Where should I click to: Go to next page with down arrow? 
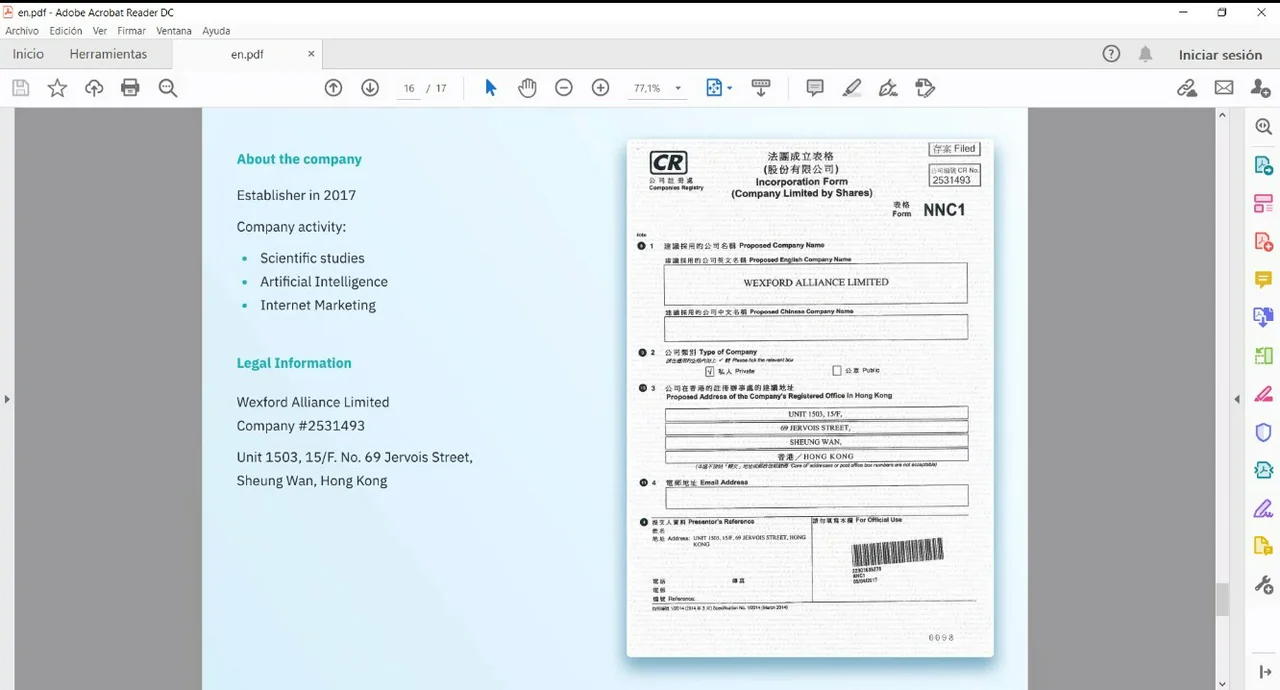tap(370, 88)
